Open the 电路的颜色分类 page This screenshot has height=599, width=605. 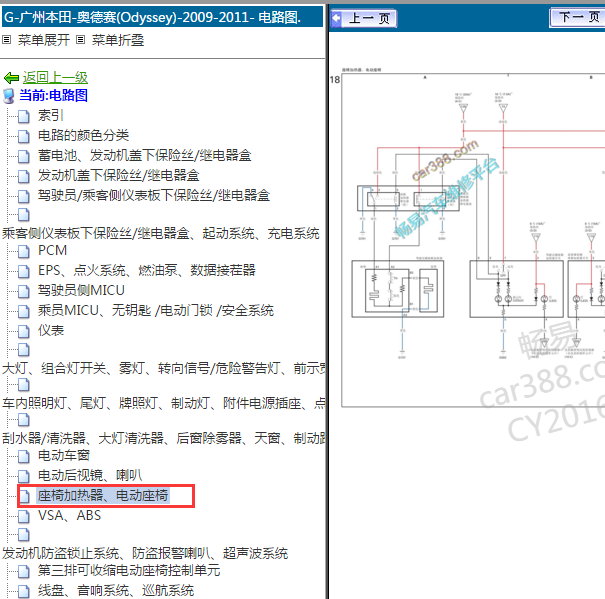click(x=83, y=135)
